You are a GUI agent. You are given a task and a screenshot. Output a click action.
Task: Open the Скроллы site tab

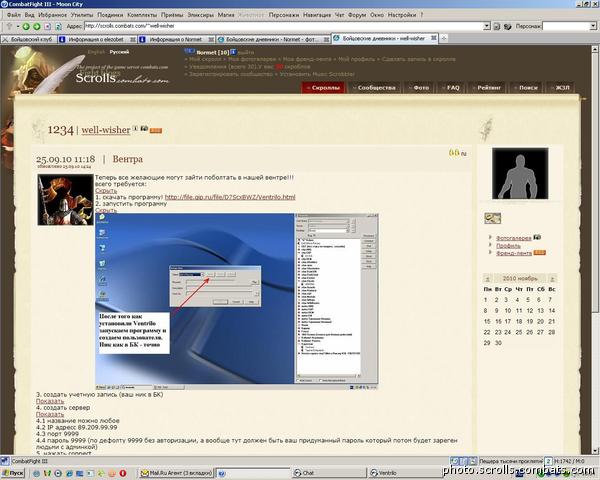323,88
